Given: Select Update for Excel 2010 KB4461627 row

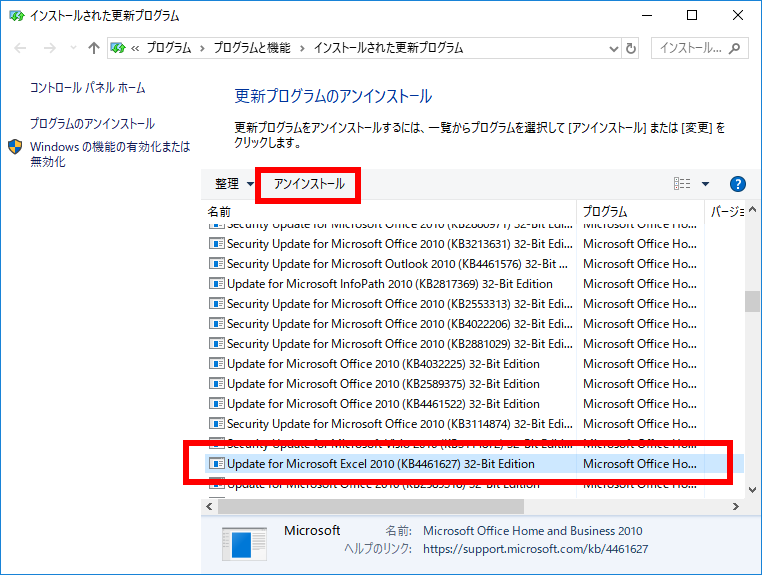Looking at the screenshot, I should point(474,464).
